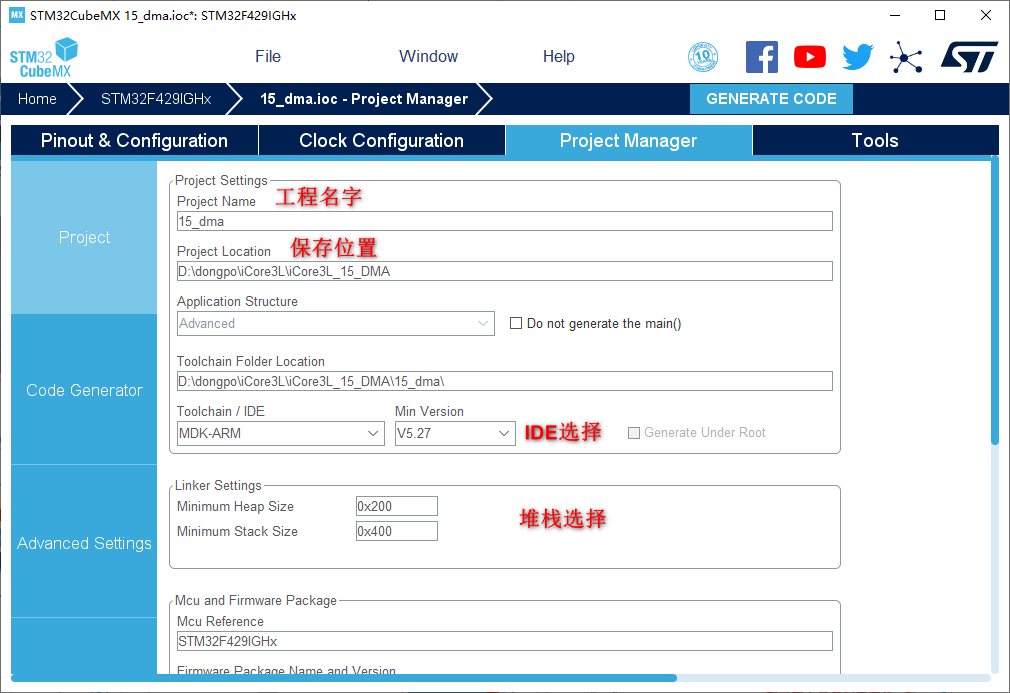Click the STM32CubeMX logo

44,57
